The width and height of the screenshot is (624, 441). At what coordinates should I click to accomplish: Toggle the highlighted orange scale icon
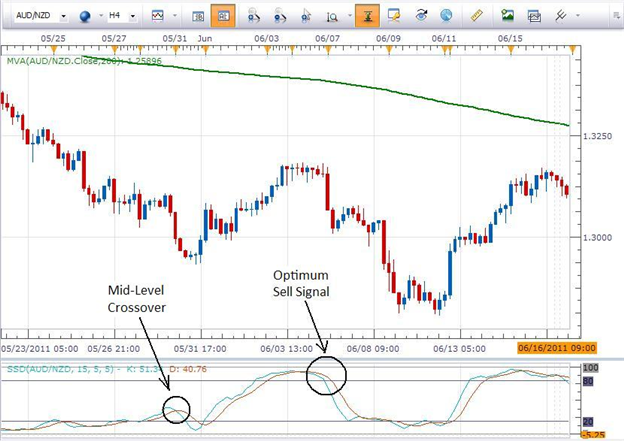pyautogui.click(x=367, y=16)
